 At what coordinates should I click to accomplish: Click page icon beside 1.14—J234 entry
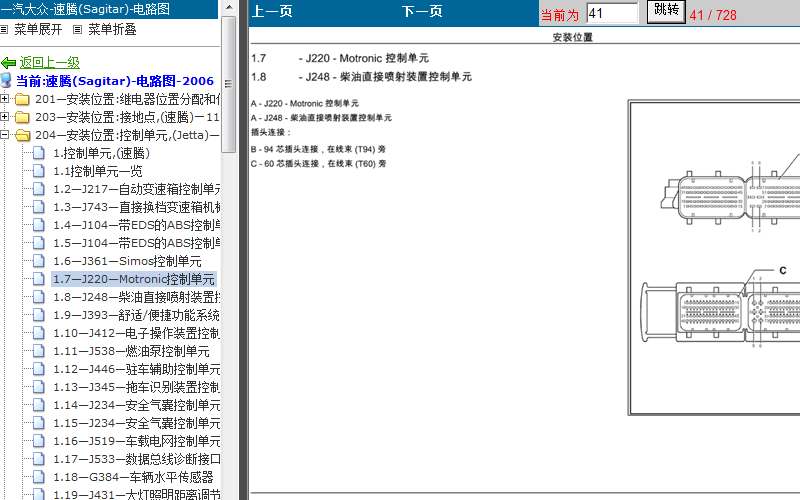[x=39, y=405]
